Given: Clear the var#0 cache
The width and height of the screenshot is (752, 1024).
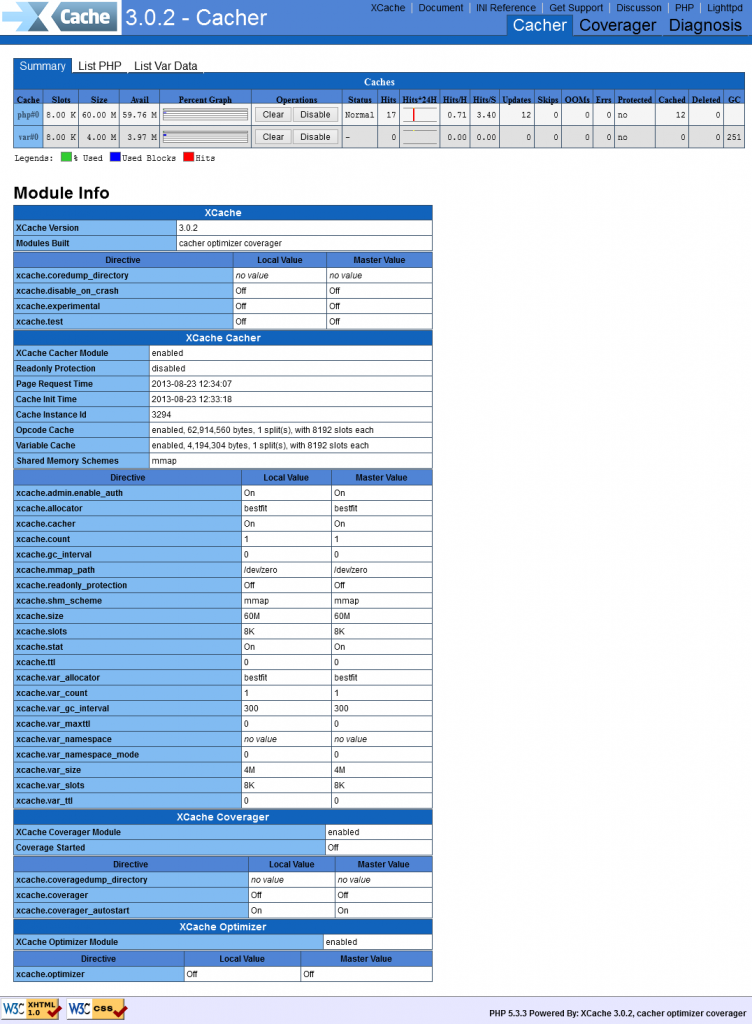Looking at the screenshot, I should point(273,137).
